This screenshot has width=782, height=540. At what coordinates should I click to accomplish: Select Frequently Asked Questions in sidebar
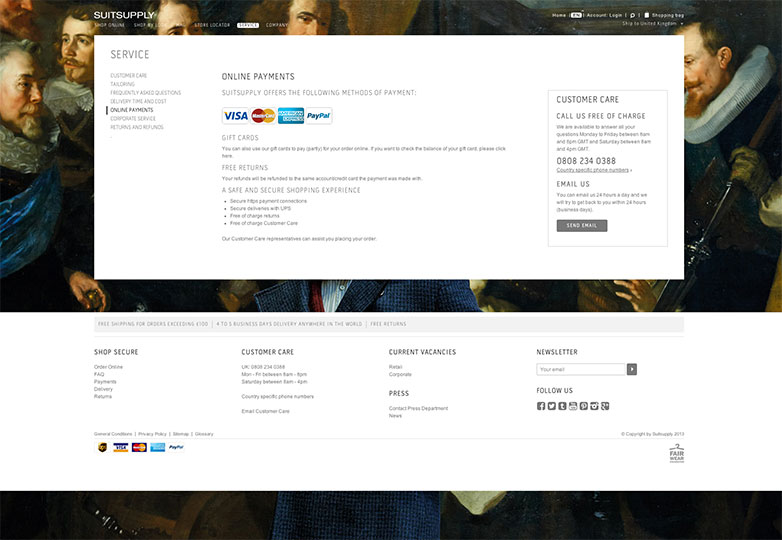tap(146, 93)
